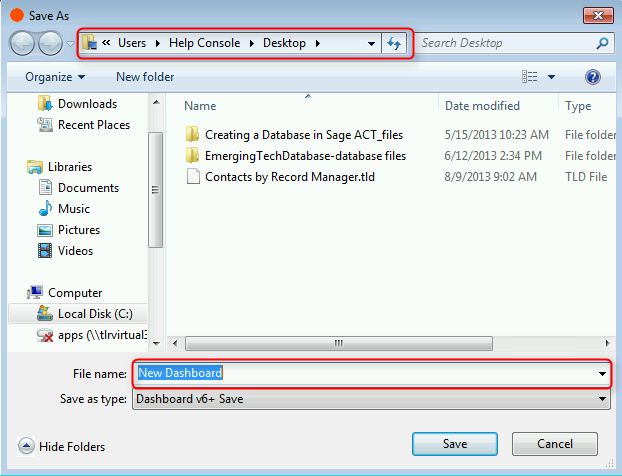
Task: Click the Videos film strip icon
Action: (45, 251)
